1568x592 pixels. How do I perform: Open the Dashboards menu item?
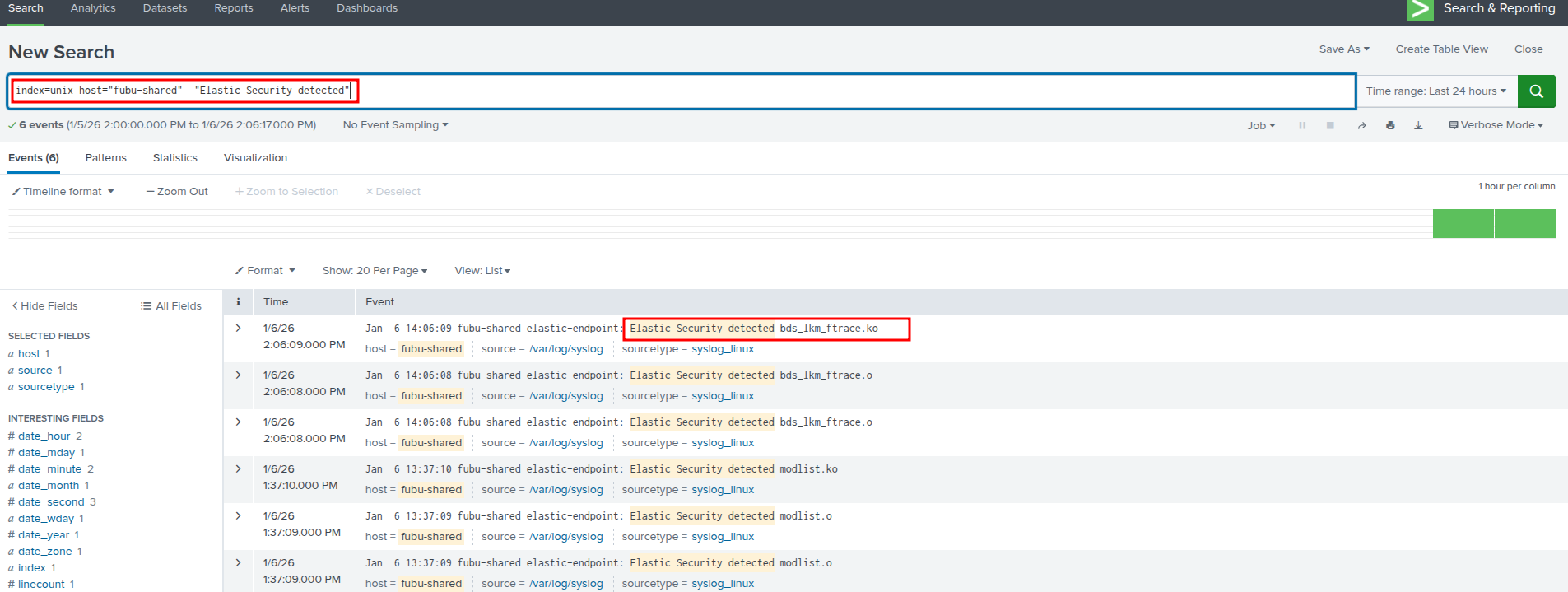366,8
